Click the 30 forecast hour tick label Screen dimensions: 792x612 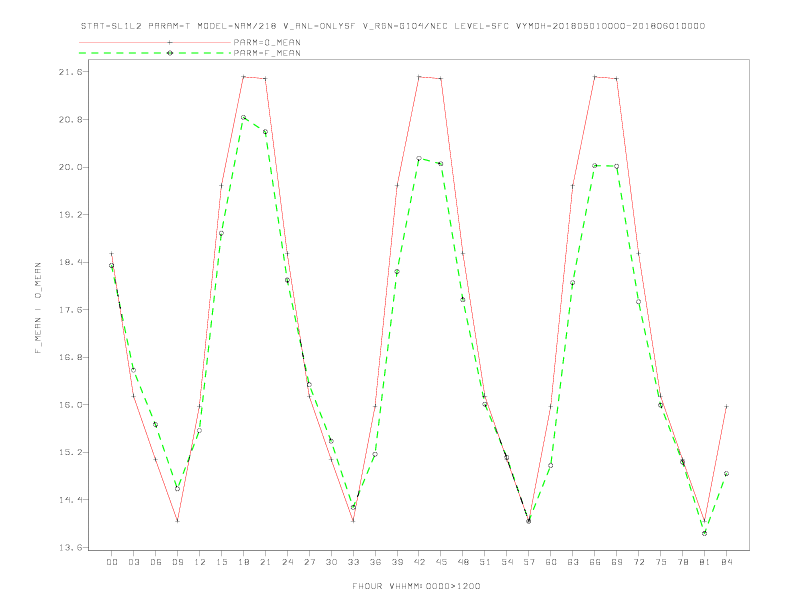(x=331, y=562)
